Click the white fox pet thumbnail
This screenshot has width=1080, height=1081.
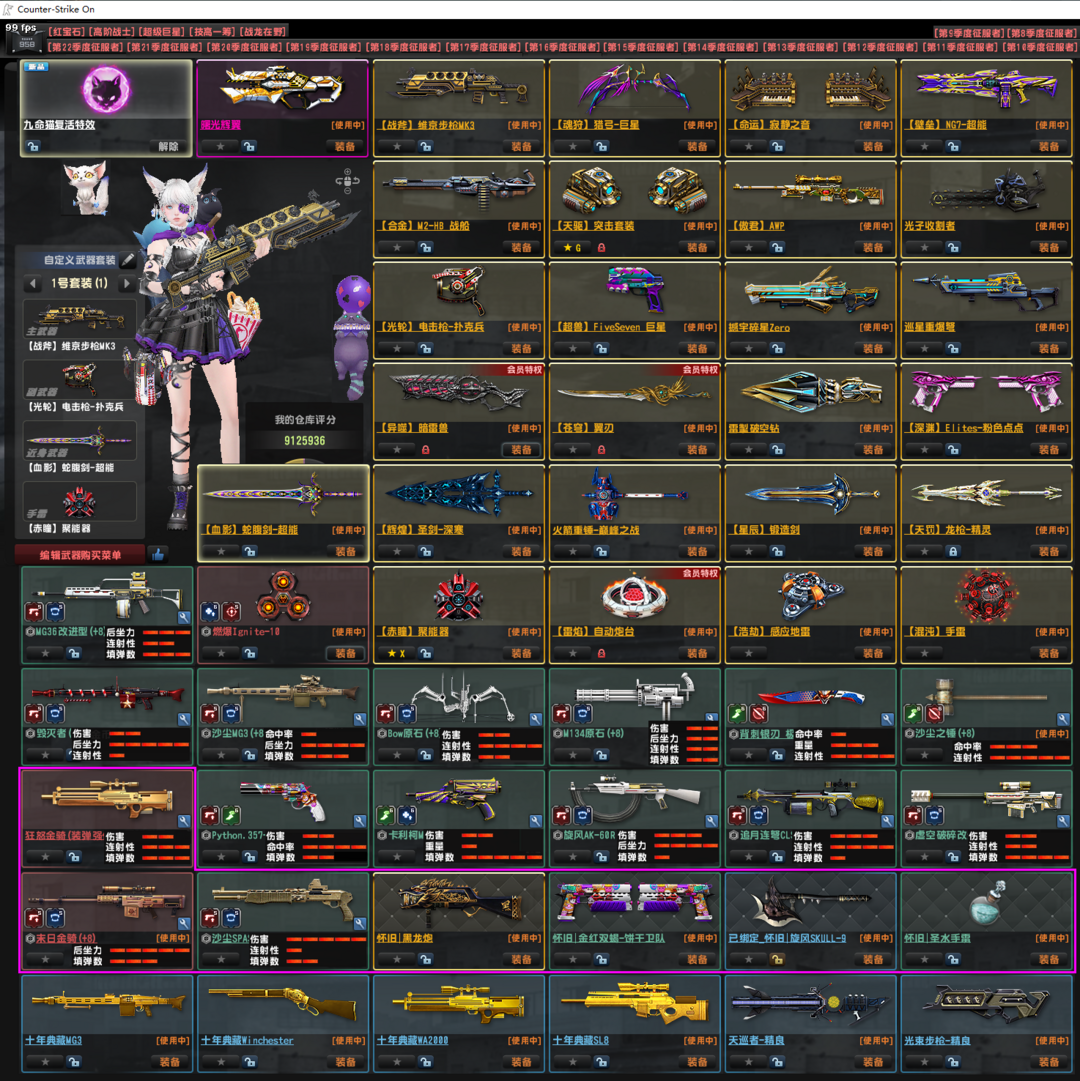click(x=85, y=186)
